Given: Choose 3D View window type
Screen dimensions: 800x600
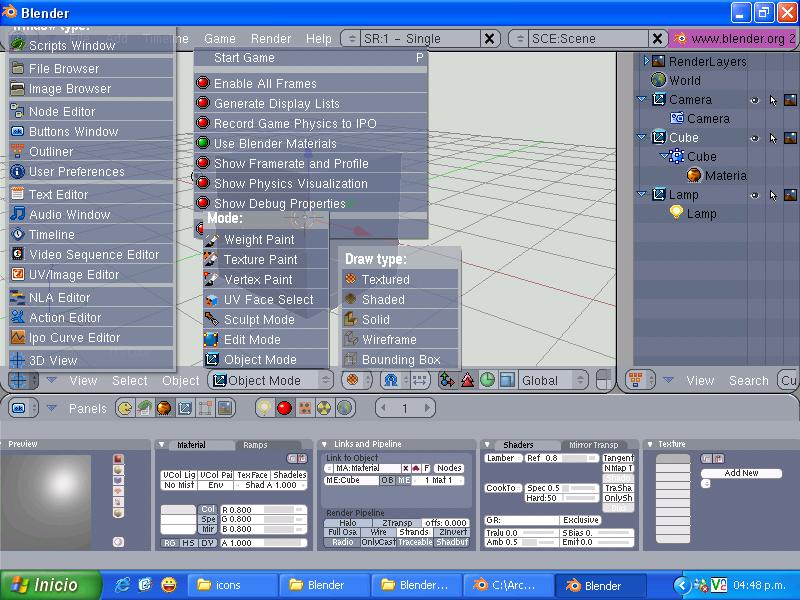Looking at the screenshot, I should (91, 360).
